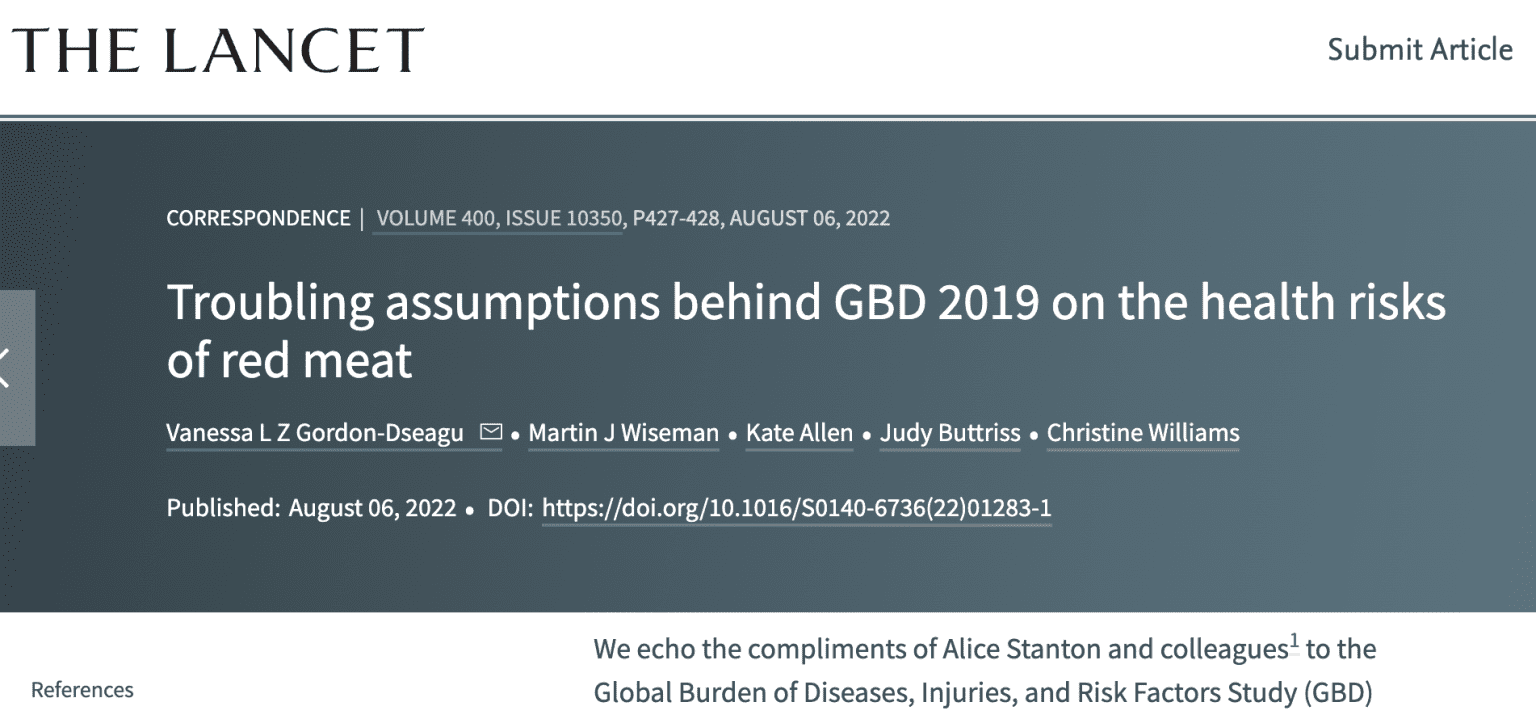Click the DOI label text
Image resolution: width=1536 pixels, height=719 pixels.
tap(510, 508)
